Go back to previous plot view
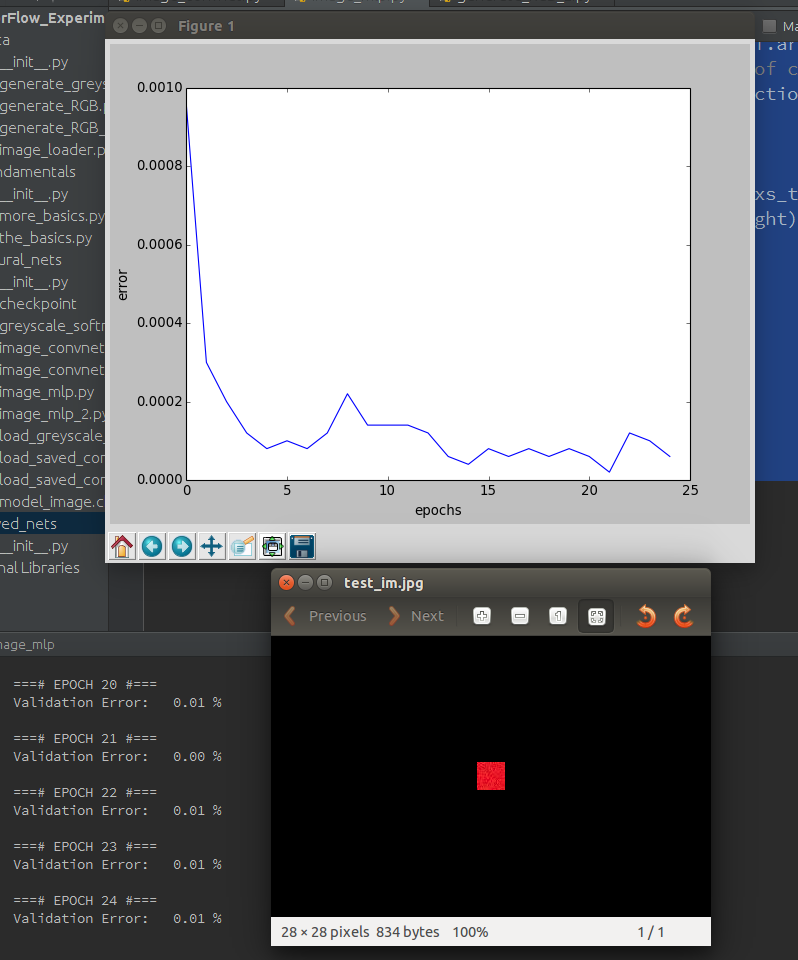 tap(152, 546)
